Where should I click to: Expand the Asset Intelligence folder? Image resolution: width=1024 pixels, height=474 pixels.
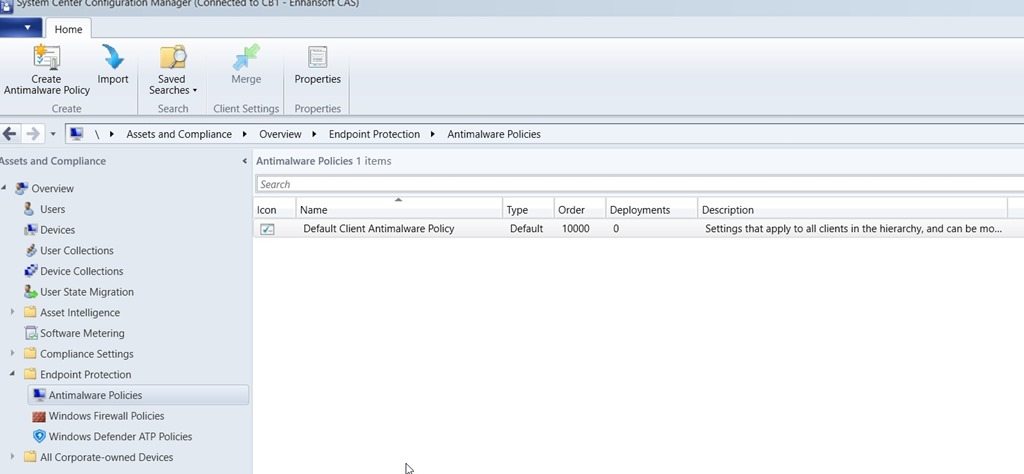(12, 312)
